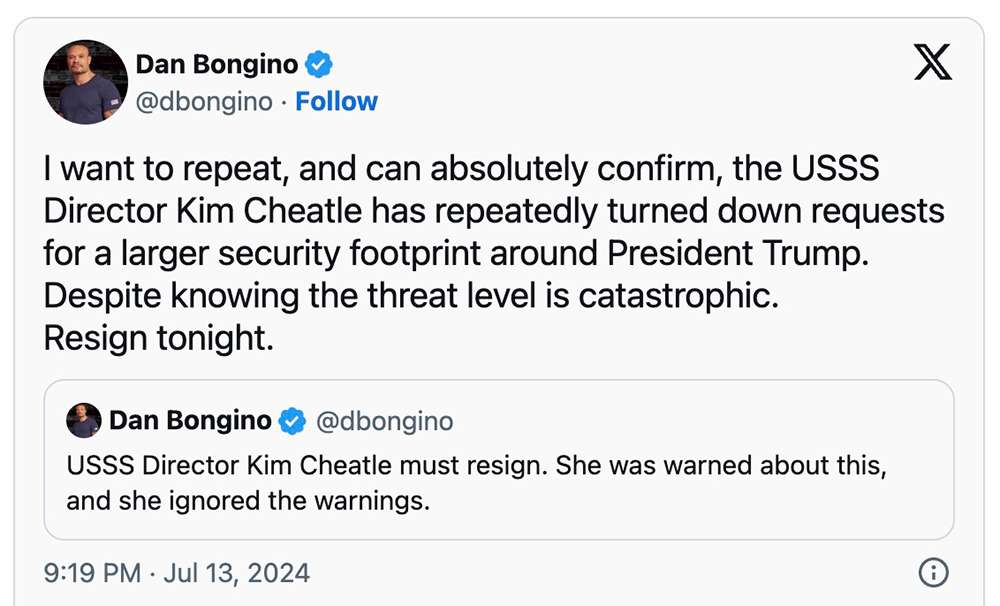Viewport: 1000px width, 606px height.
Task: Click verified badge beside main author name
Action: pos(319,65)
